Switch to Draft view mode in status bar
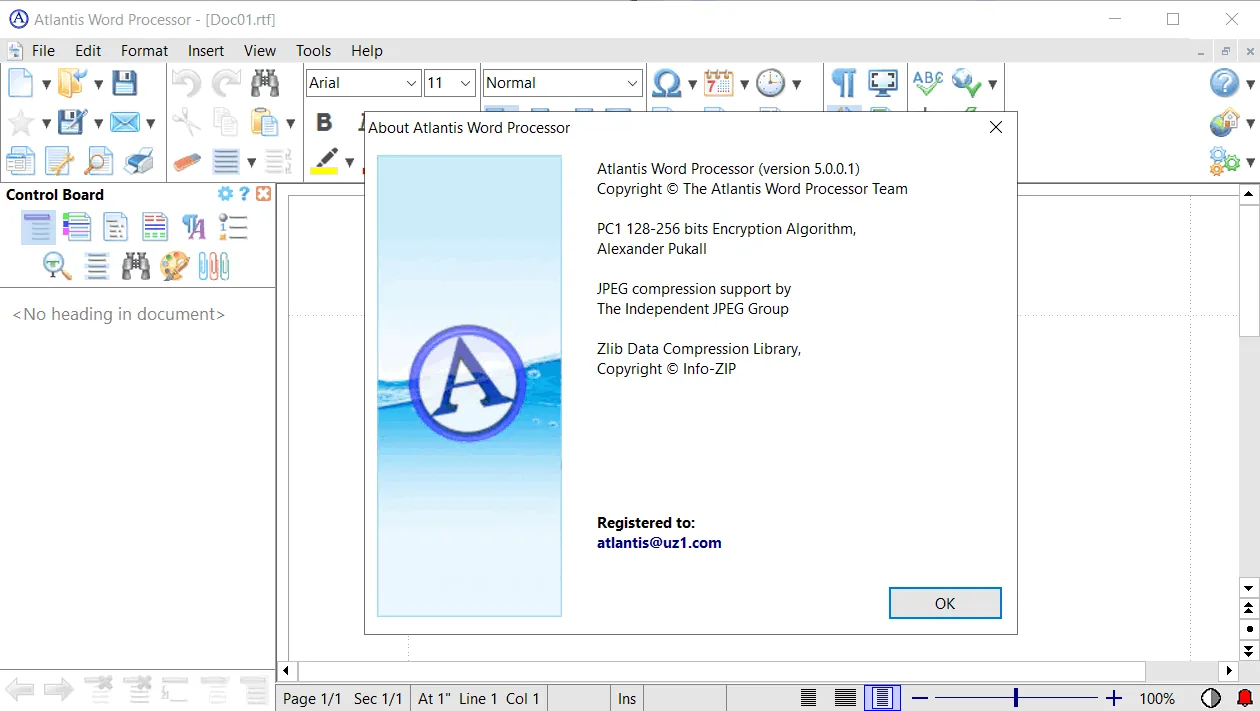Image resolution: width=1260 pixels, height=711 pixels. 845,699
